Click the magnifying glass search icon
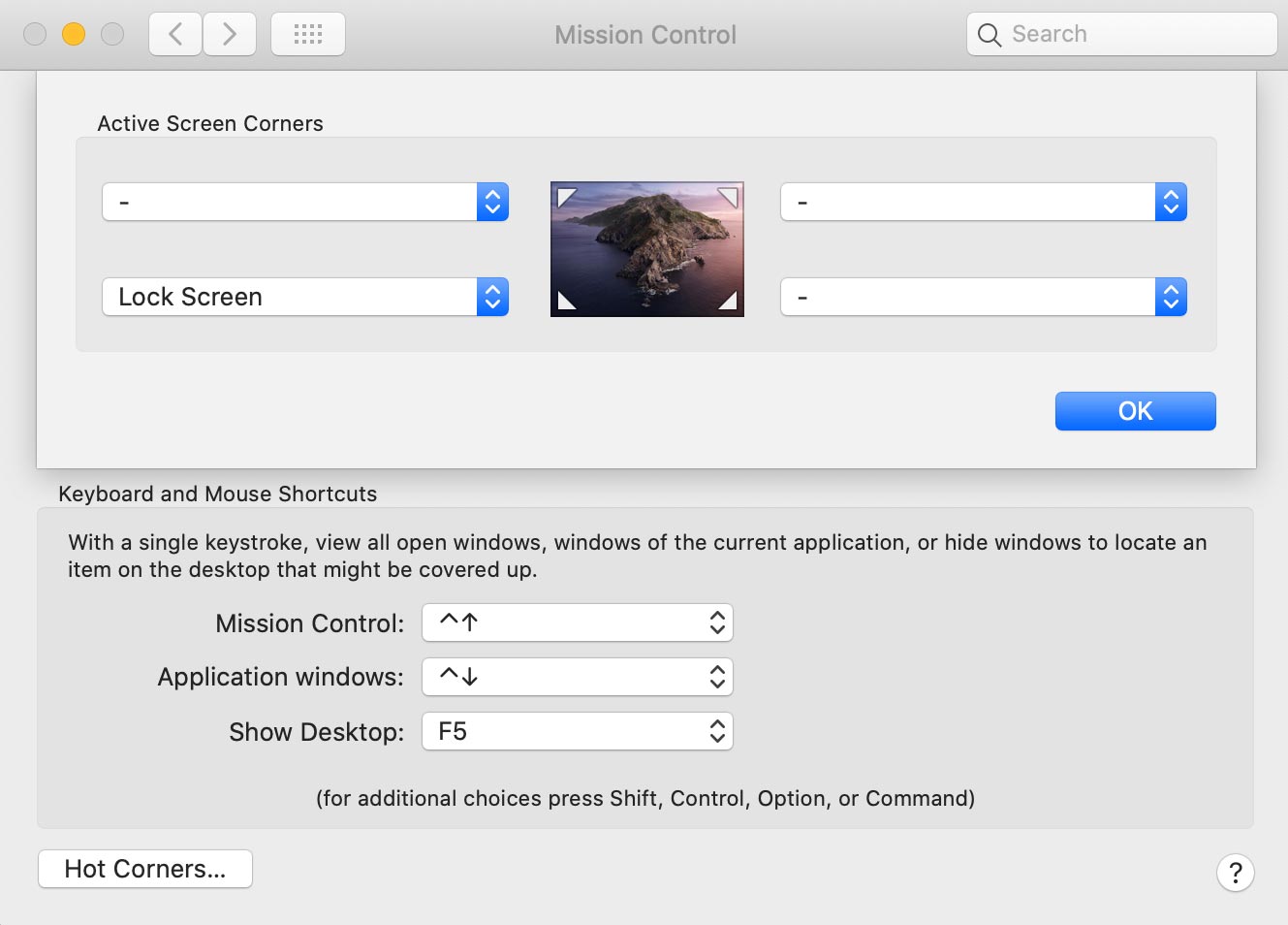Screen dimensions: 1288x925 989,35
